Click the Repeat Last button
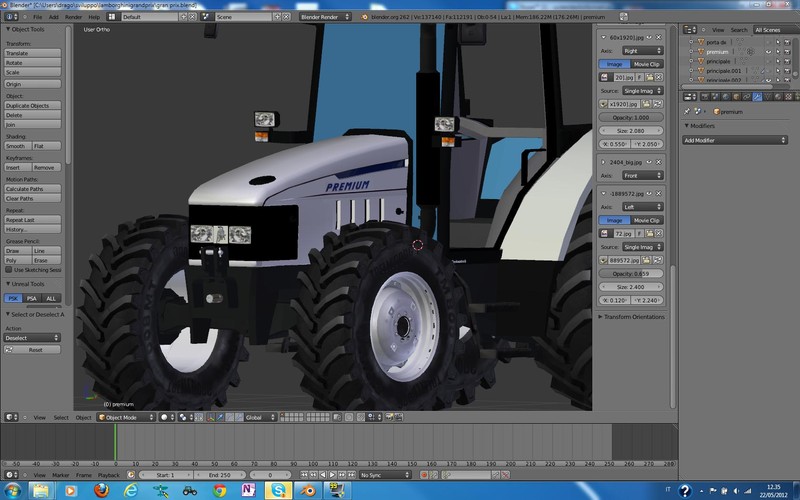This screenshot has width=800, height=500. pyautogui.click(x=33, y=220)
